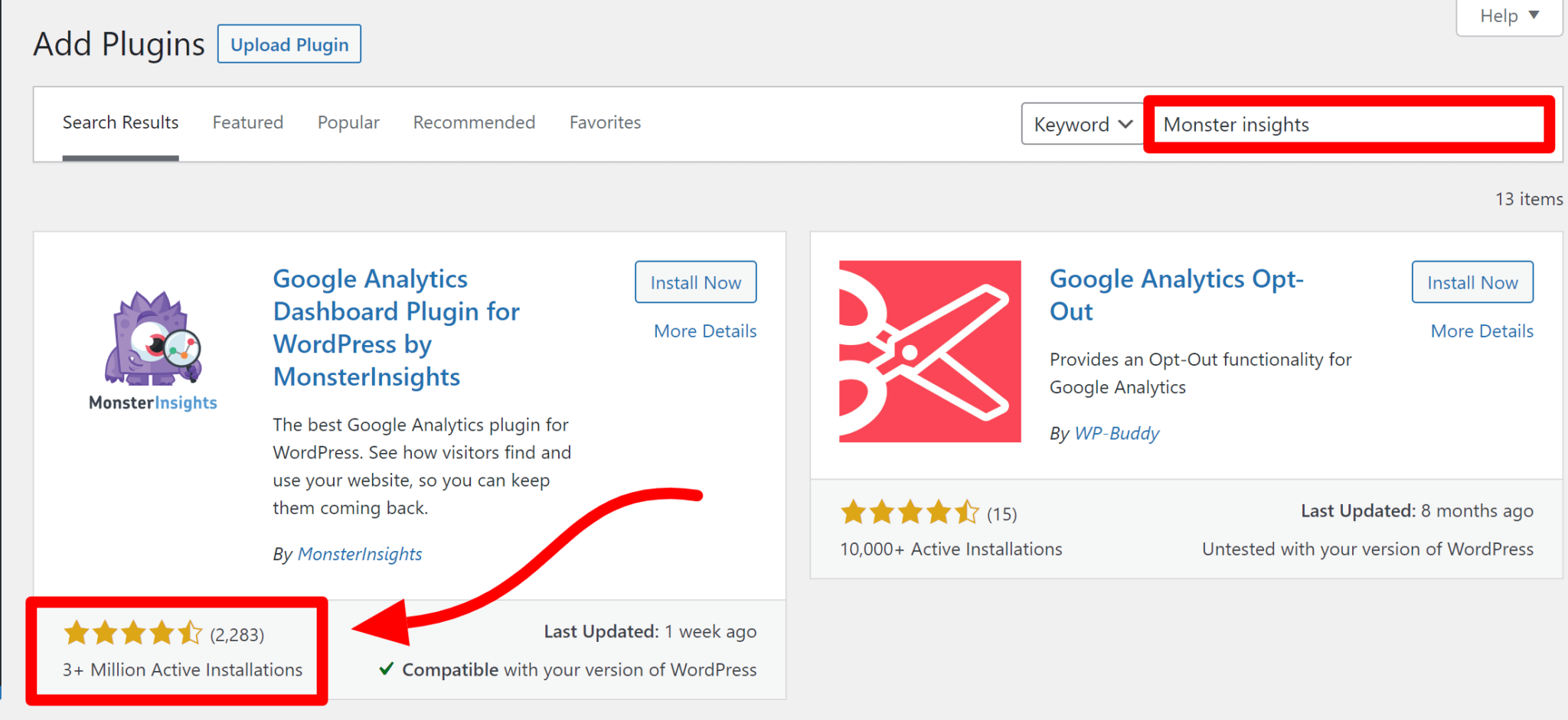
Task: Open Google Analytics Dashboard Plugin title link
Action: 396,327
